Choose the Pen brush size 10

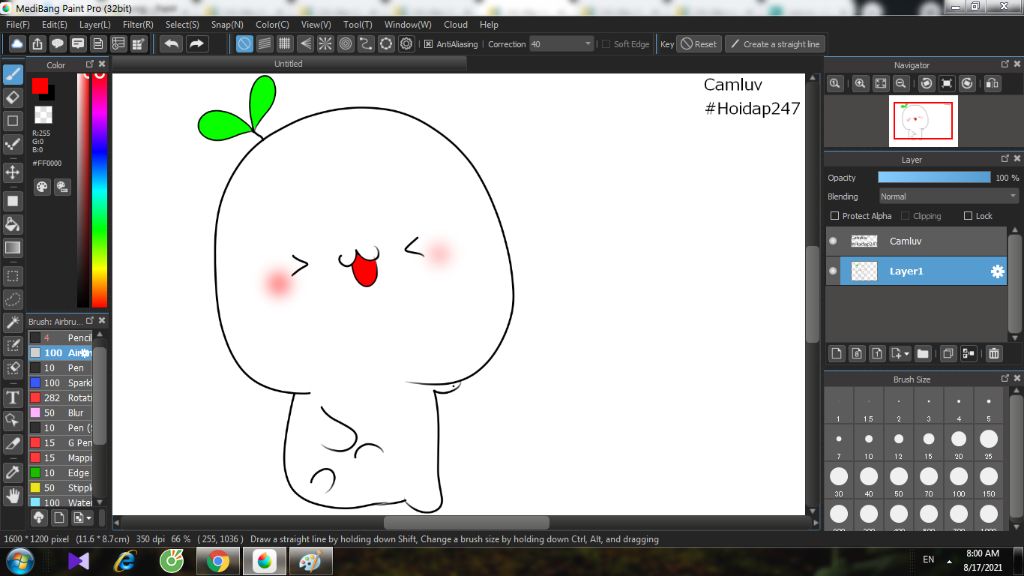coord(61,368)
